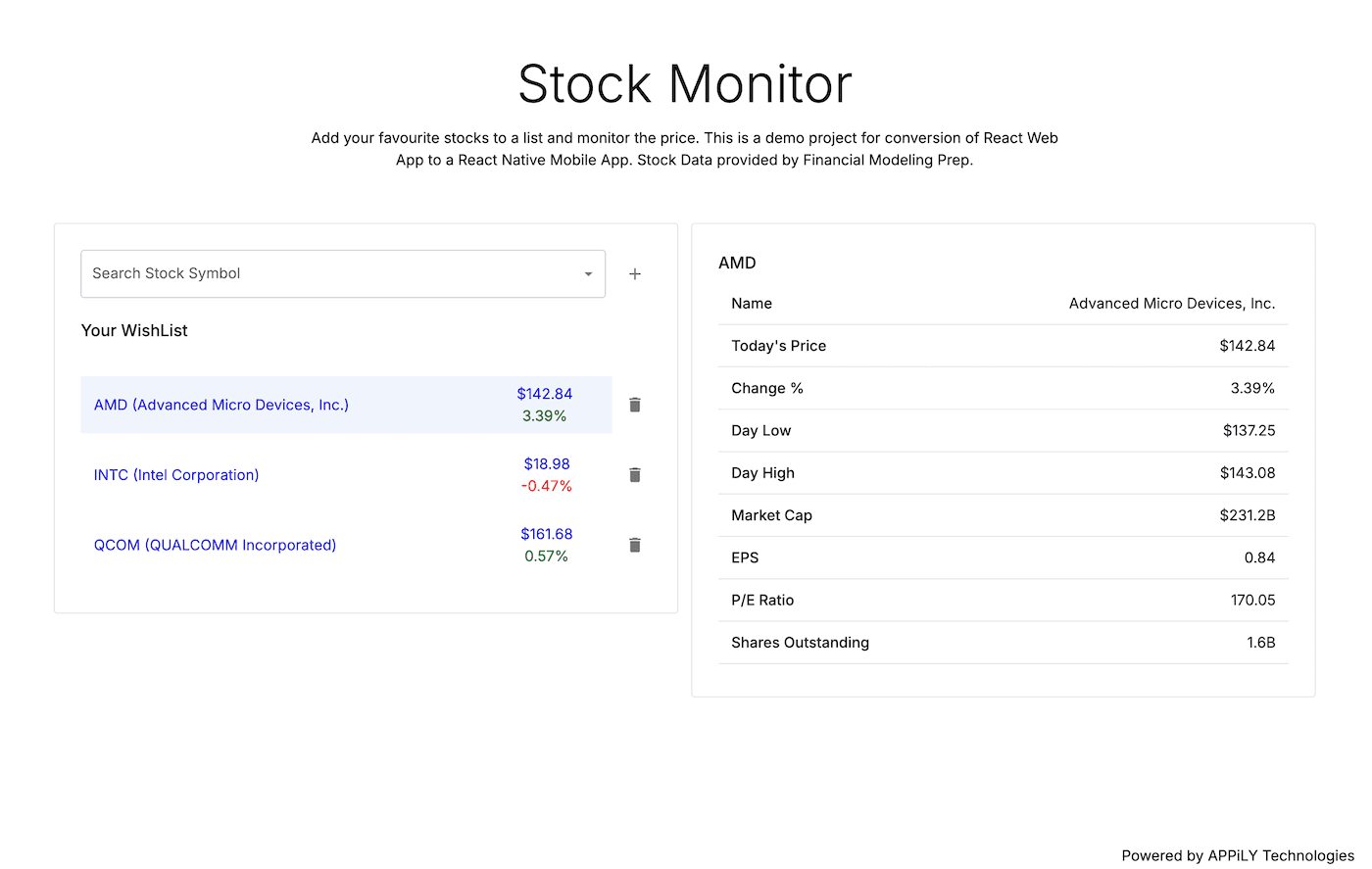Image resolution: width=1372 pixels, height=869 pixels.
Task: Select AMD from your wishlist
Action: 220,404
